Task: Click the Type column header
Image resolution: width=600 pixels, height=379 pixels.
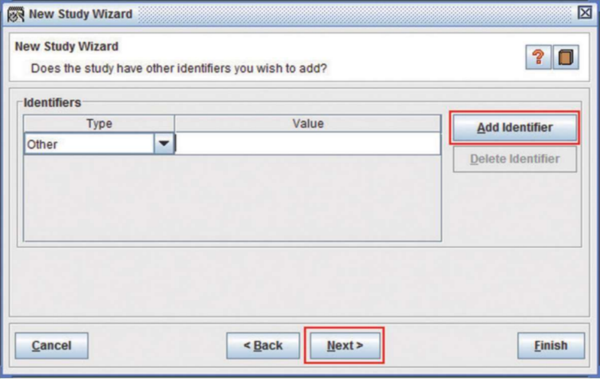Action: [x=99, y=124]
